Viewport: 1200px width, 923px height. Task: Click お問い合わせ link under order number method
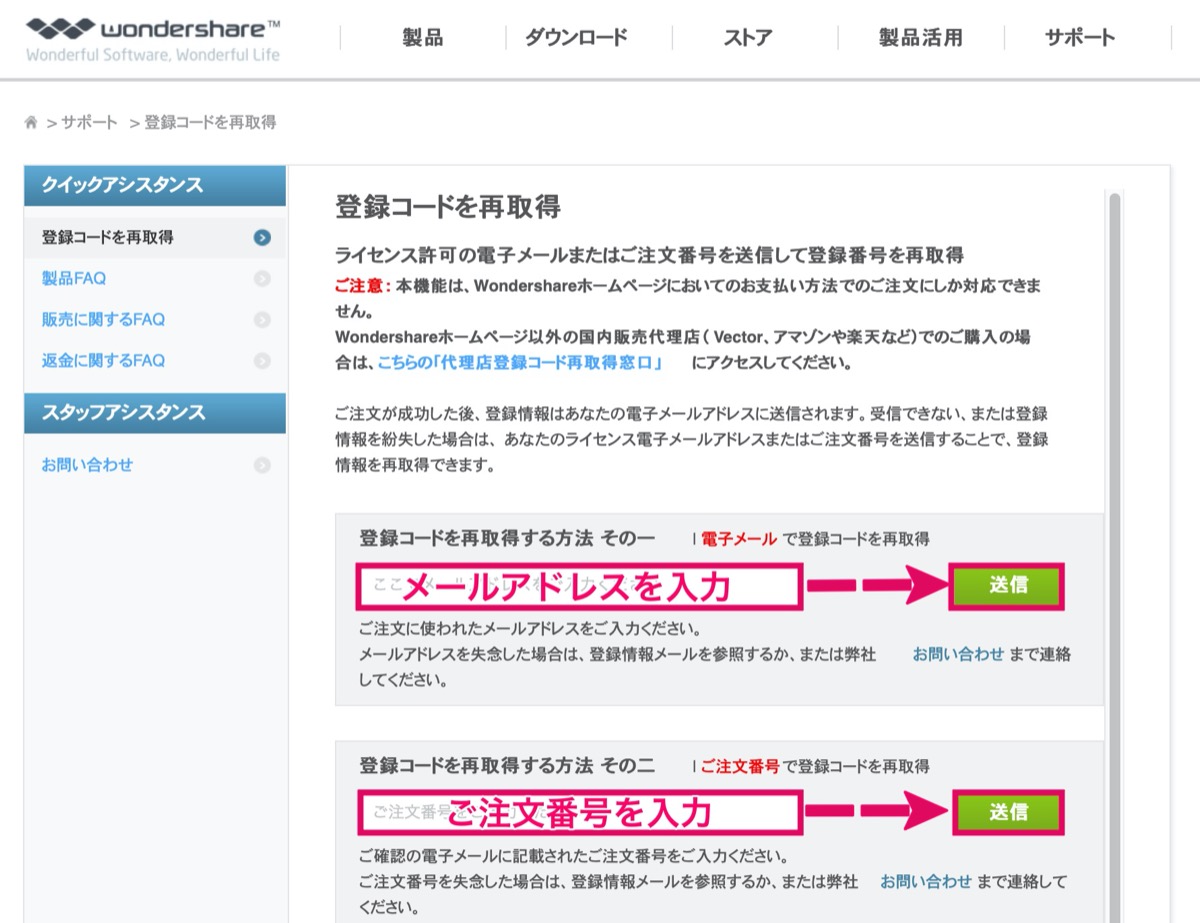pos(926,881)
